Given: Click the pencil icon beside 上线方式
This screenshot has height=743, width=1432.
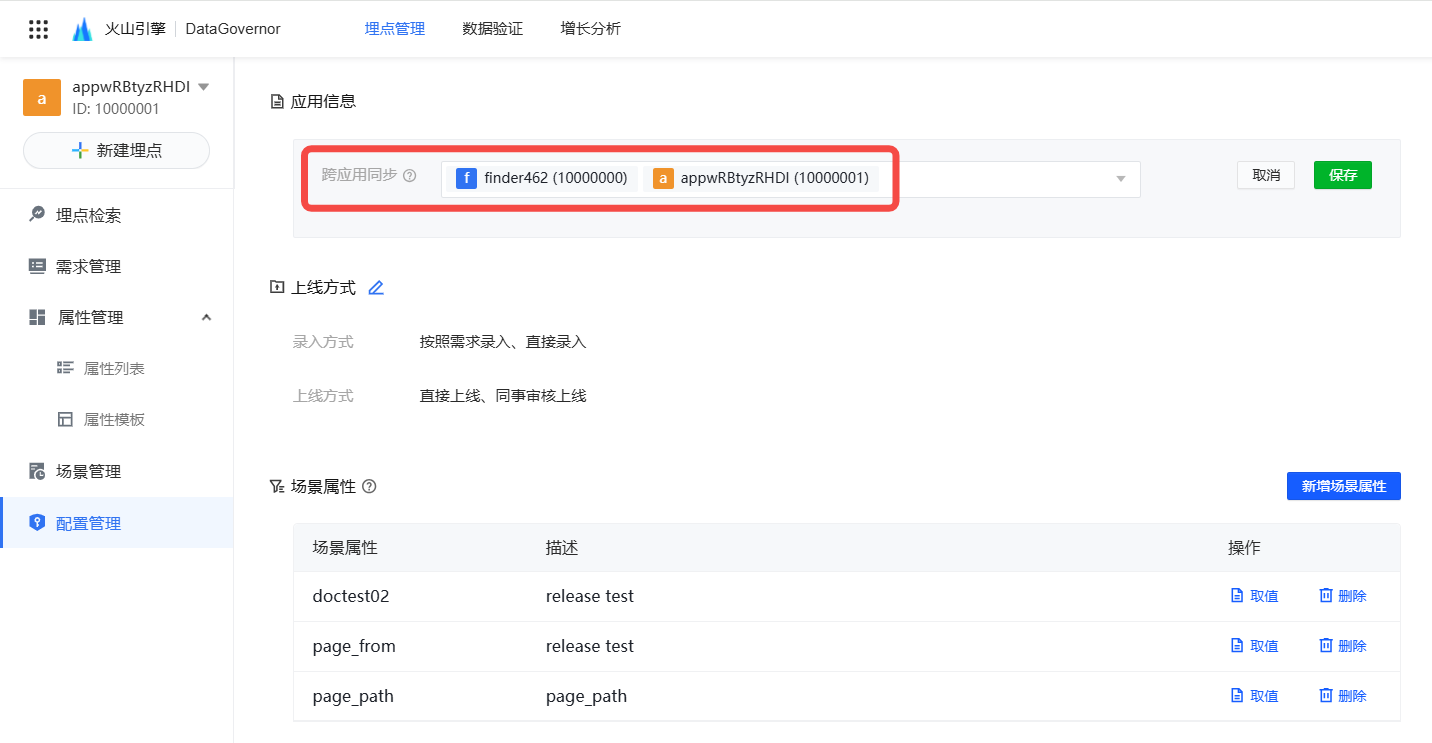Looking at the screenshot, I should (376, 288).
